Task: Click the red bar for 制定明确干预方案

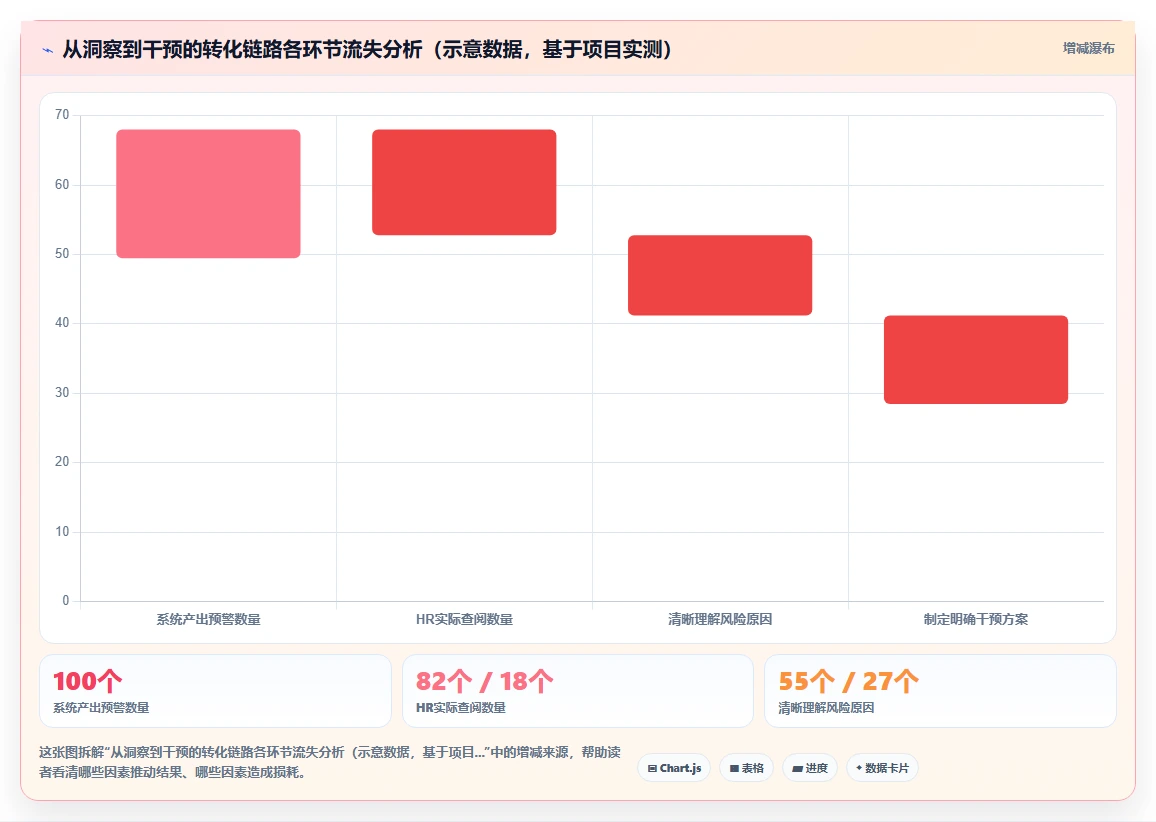Action: click(975, 360)
